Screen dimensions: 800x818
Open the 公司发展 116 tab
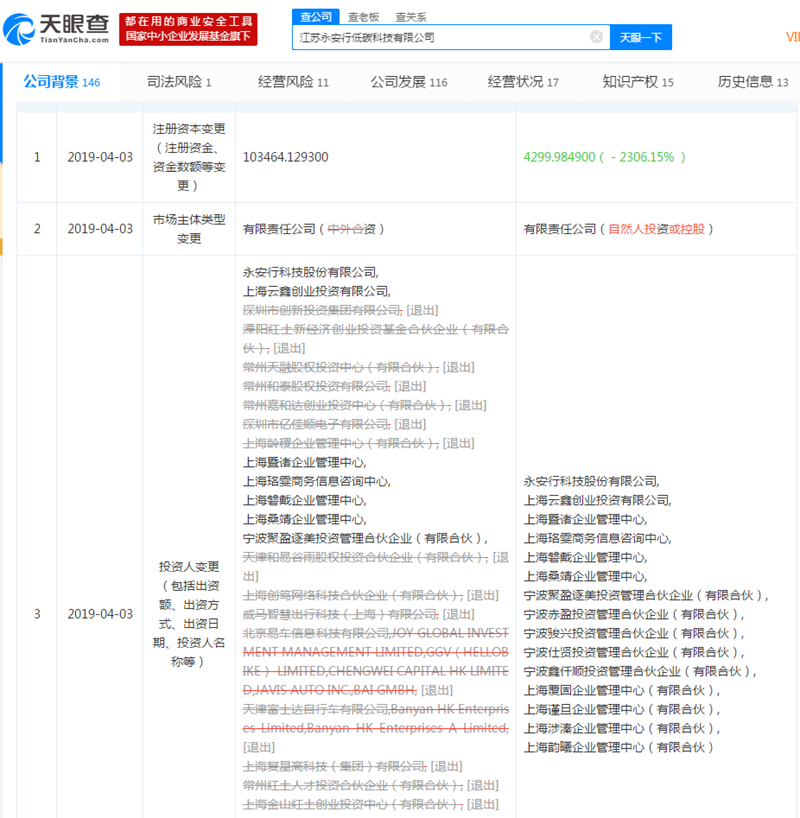pos(409,82)
